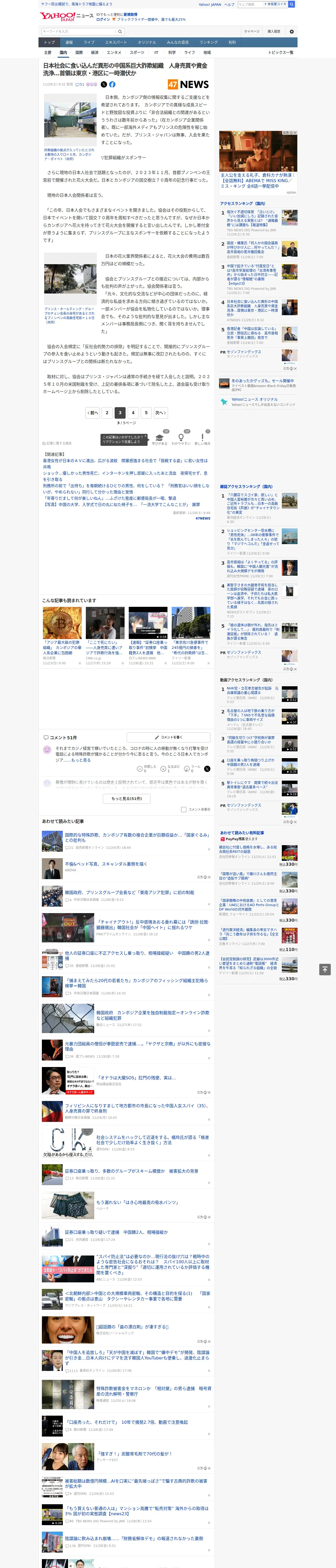Screen dimensions: 336x1568
Task: Click the 47NEWS publisher logo
Action: 188,85
